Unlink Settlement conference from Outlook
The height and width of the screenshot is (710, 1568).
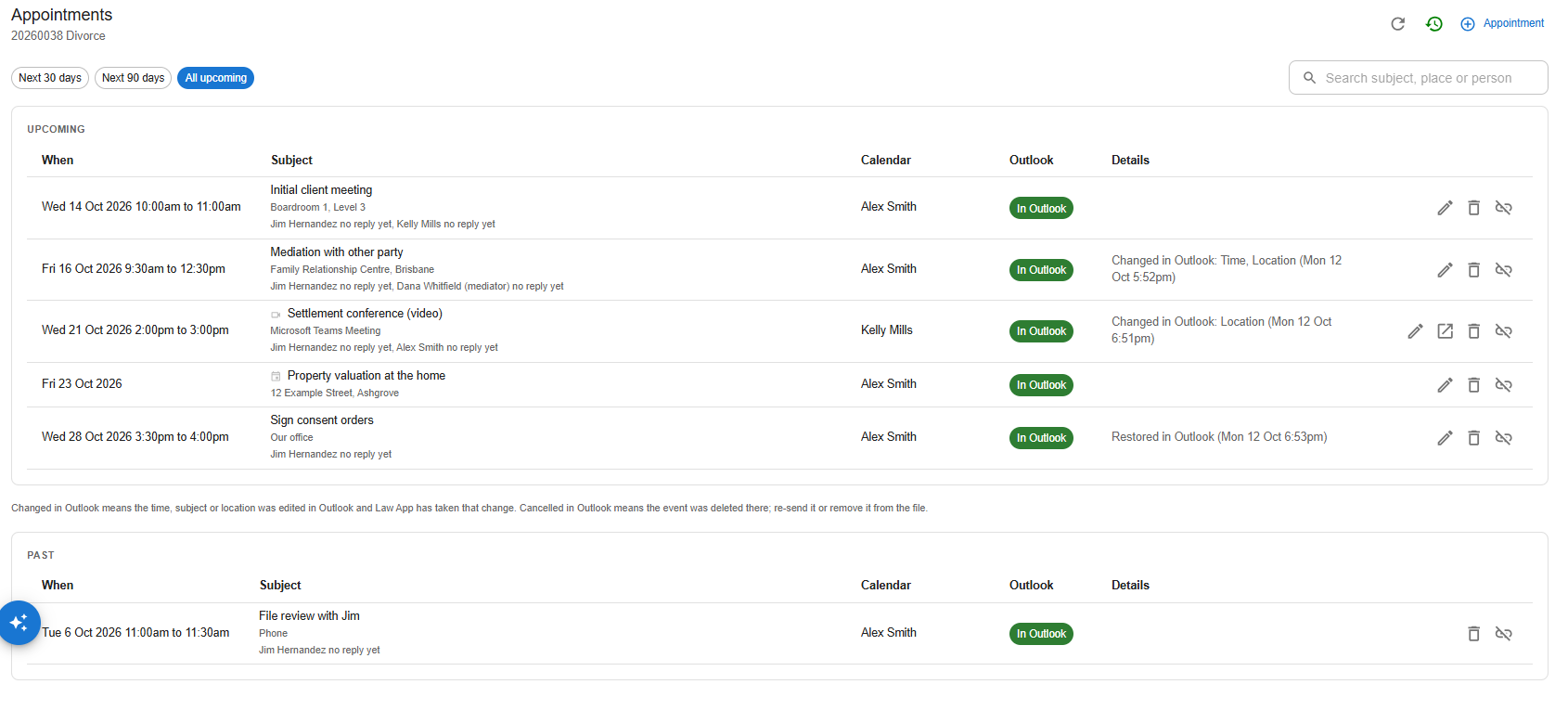[x=1504, y=331]
